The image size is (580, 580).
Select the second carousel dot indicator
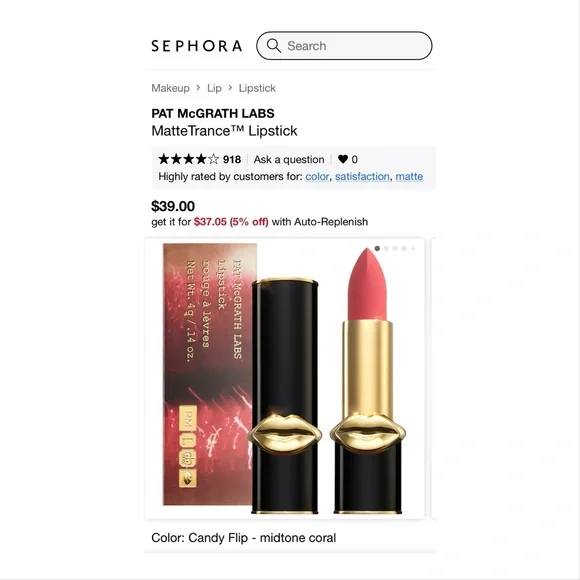pyautogui.click(x=386, y=249)
